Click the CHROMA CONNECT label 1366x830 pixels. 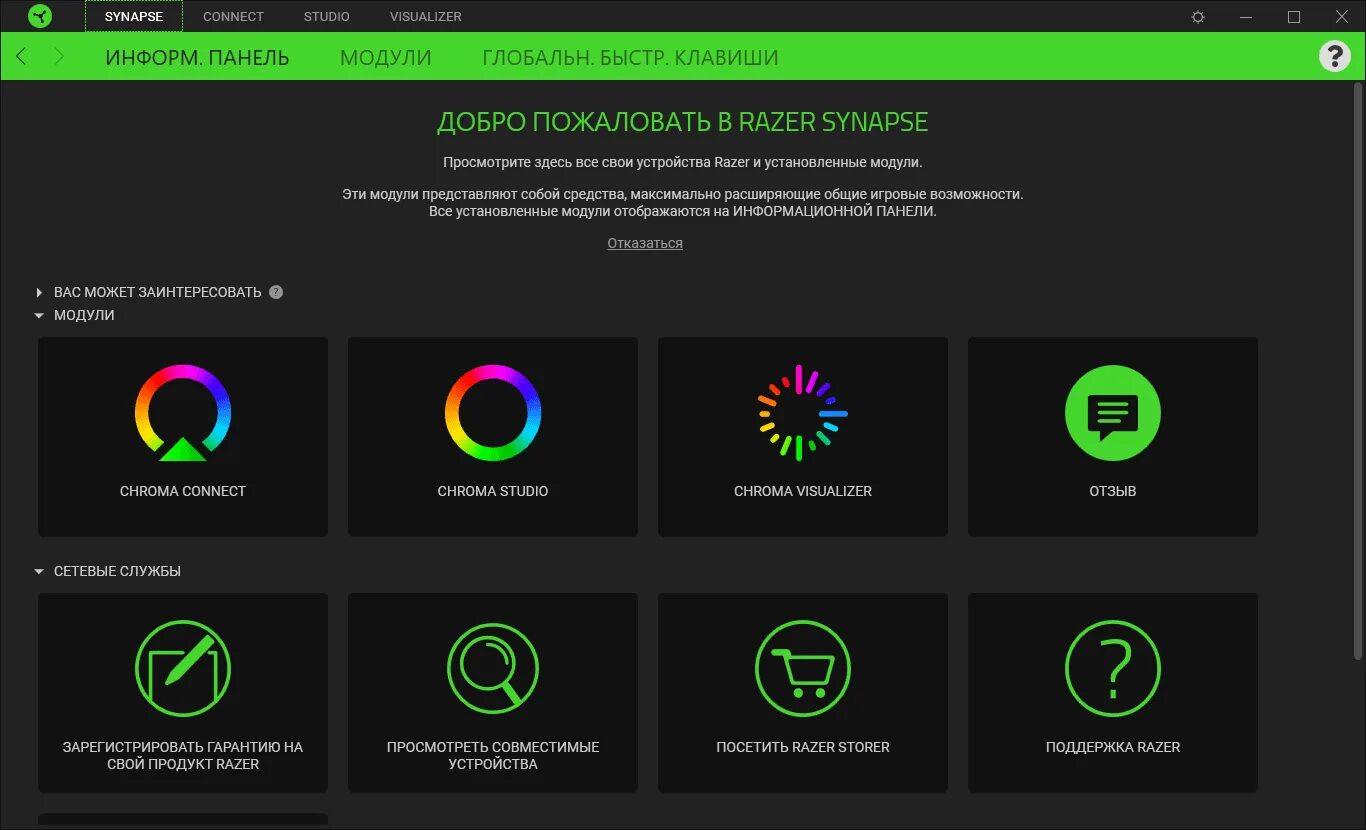pos(183,491)
